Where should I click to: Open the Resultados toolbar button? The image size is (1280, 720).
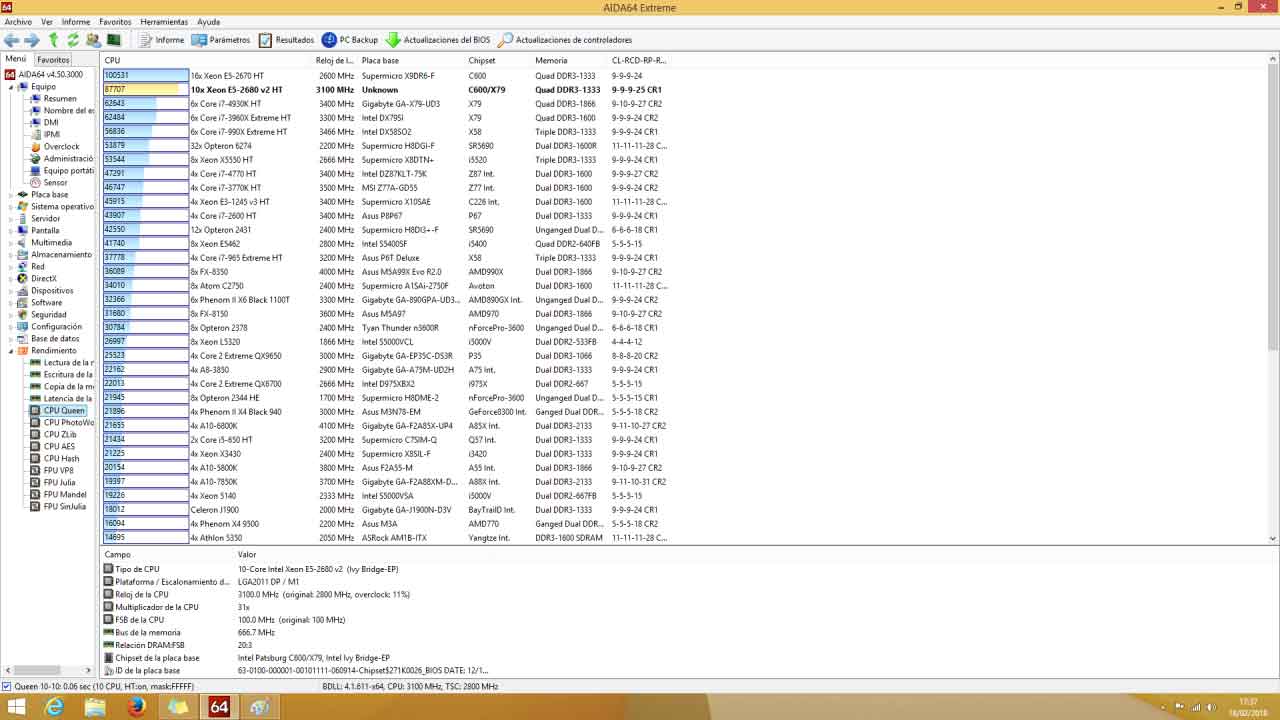[286, 40]
